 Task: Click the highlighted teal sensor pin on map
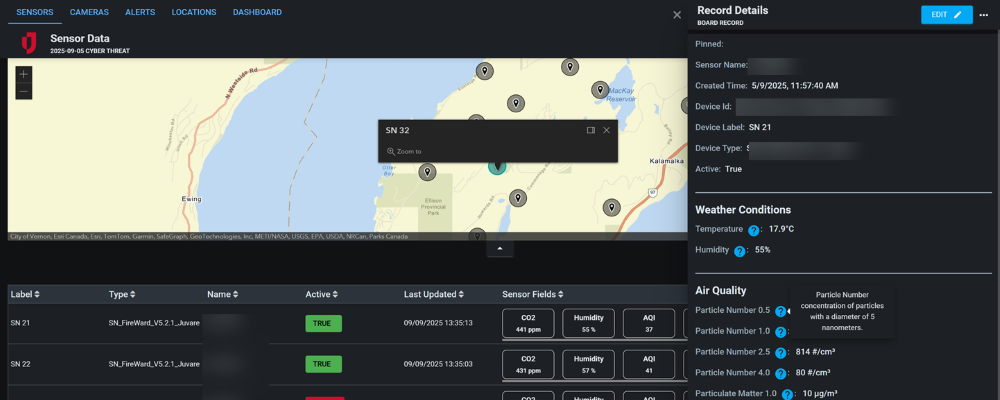coord(497,166)
